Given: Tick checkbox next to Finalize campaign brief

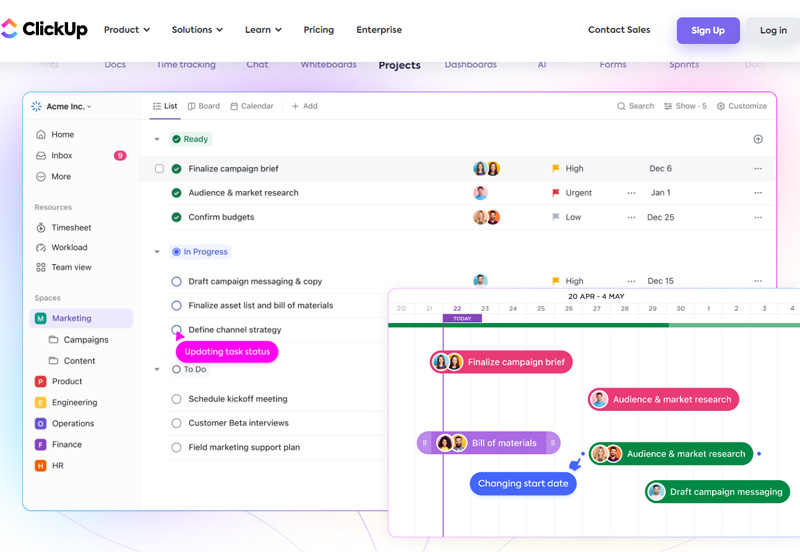Looking at the screenshot, I should coord(159,169).
